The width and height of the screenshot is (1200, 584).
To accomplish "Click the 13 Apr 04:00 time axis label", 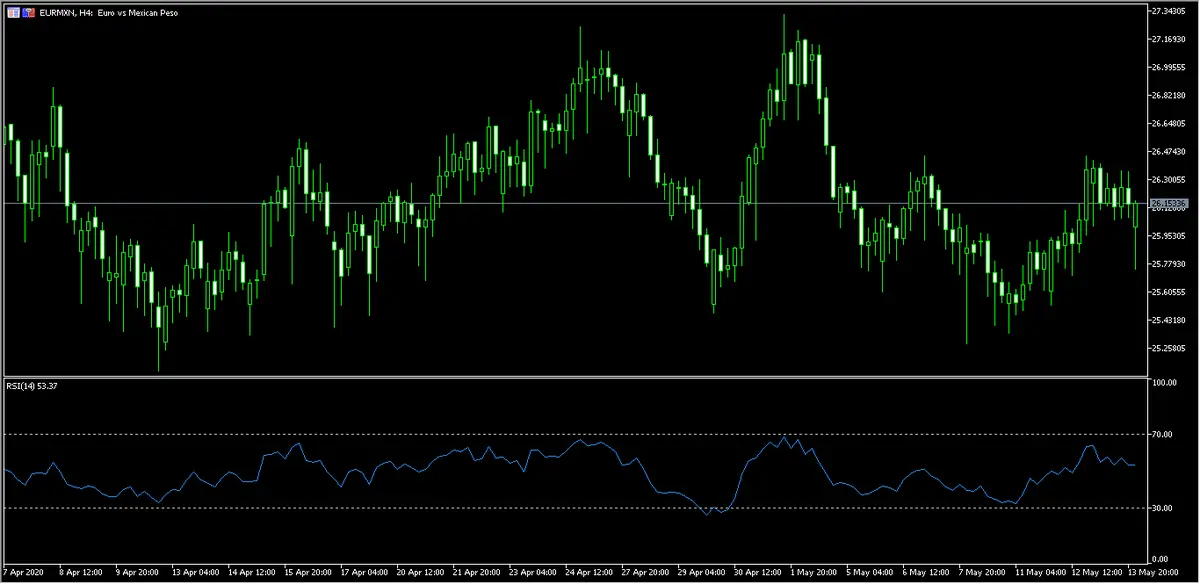I will click(x=195, y=575).
